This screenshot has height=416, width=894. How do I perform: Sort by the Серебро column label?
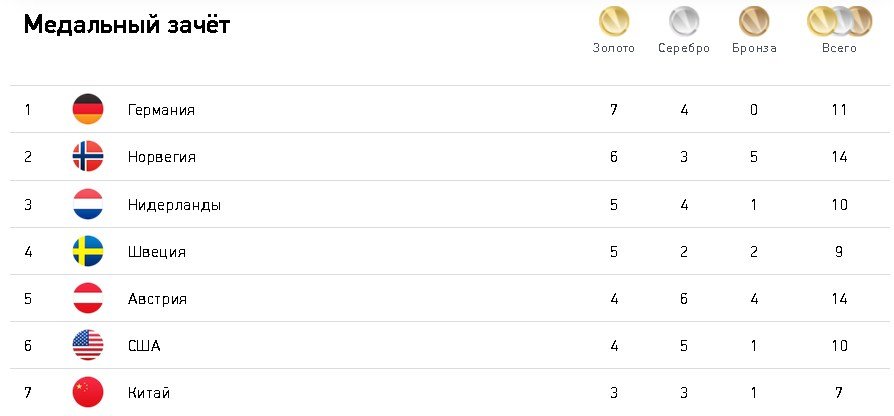(684, 48)
